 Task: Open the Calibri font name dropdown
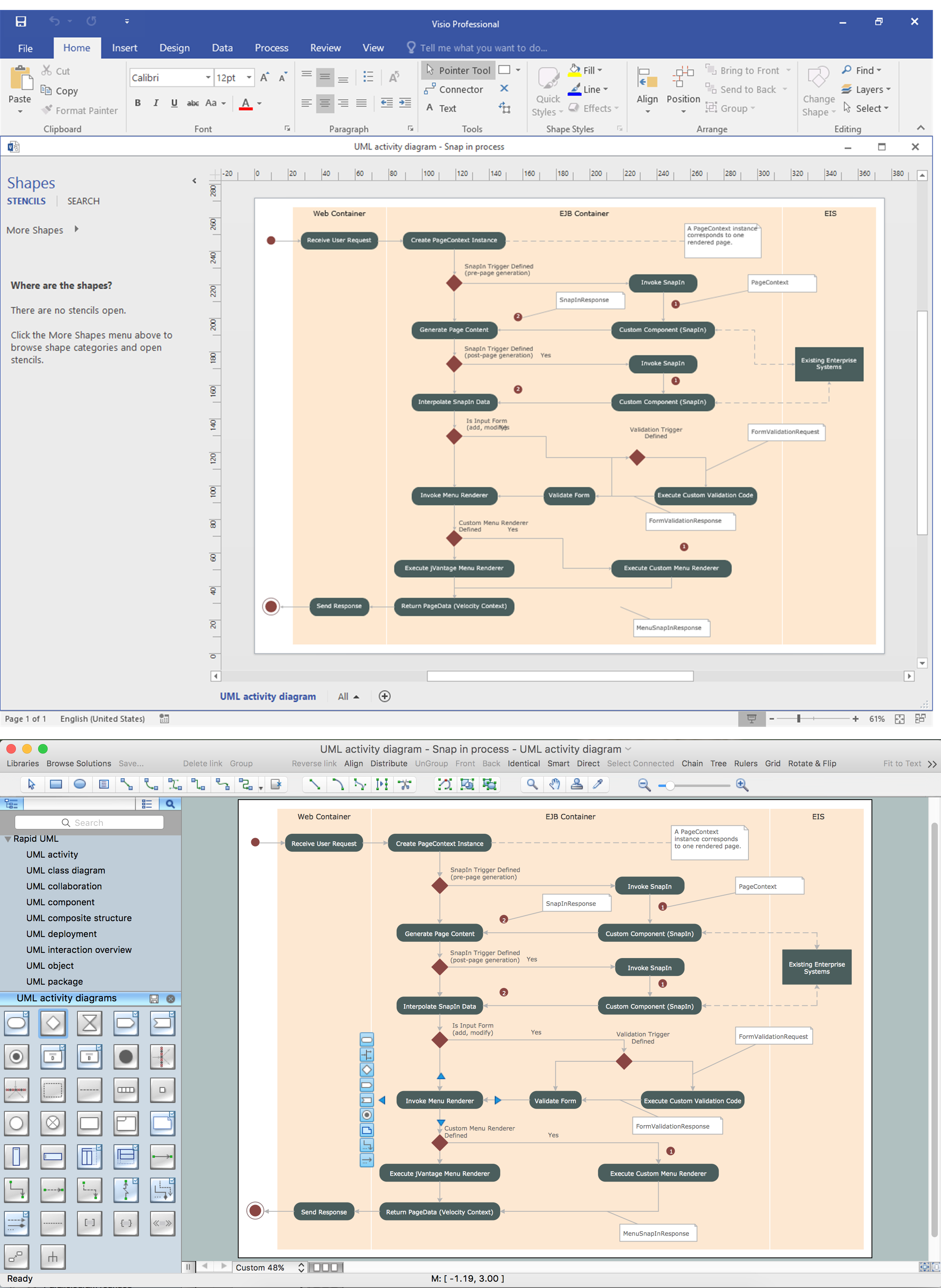pyautogui.click(x=208, y=77)
